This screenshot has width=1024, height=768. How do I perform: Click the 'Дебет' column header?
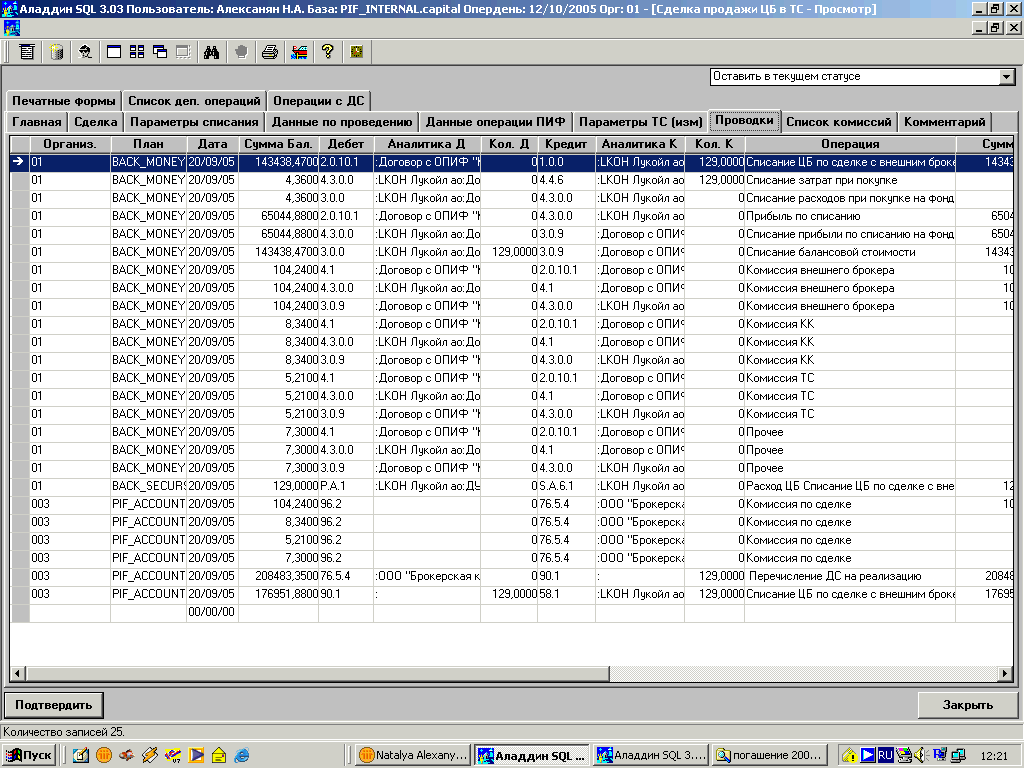[x=346, y=144]
